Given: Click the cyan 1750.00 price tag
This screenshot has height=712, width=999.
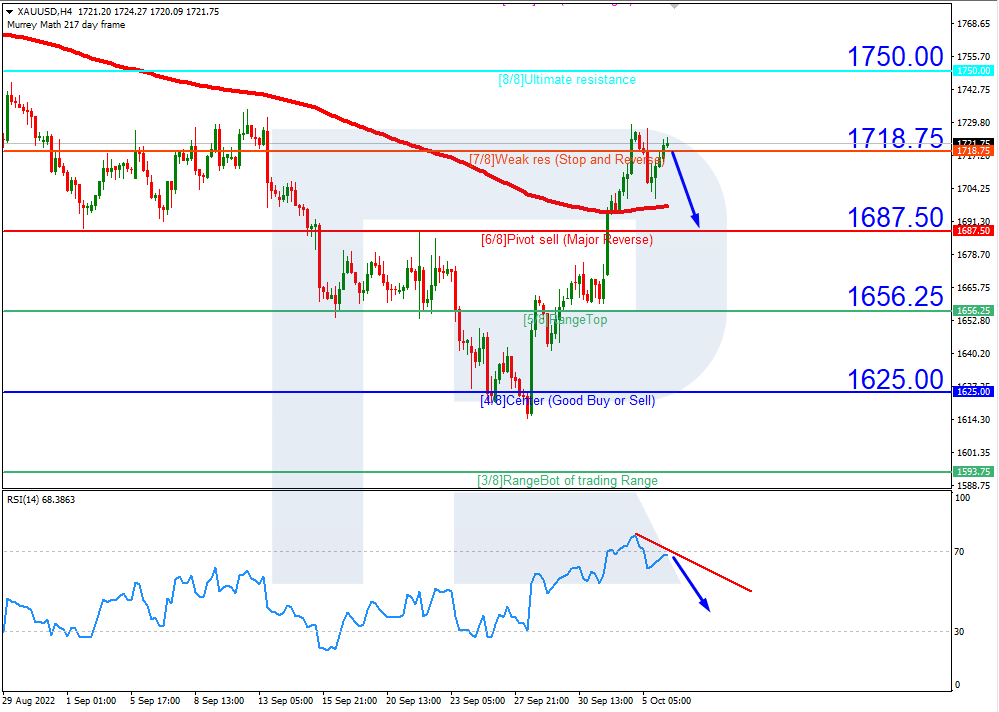Looking at the screenshot, I should click(971, 71).
